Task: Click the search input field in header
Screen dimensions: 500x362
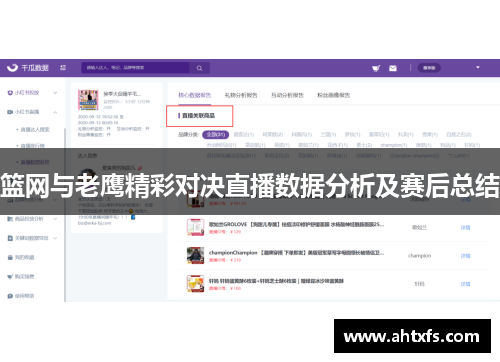Action: point(135,68)
